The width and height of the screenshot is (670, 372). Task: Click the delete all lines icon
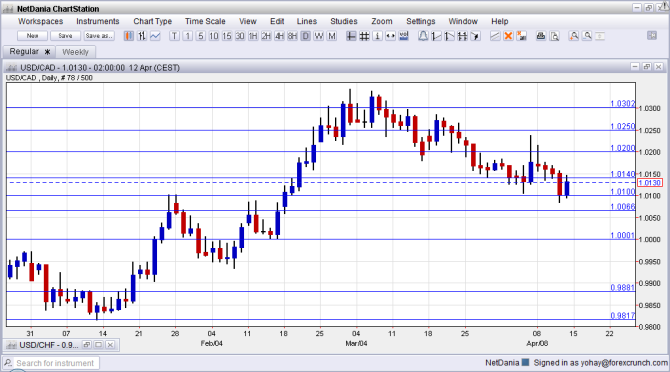pyautogui.click(x=521, y=36)
